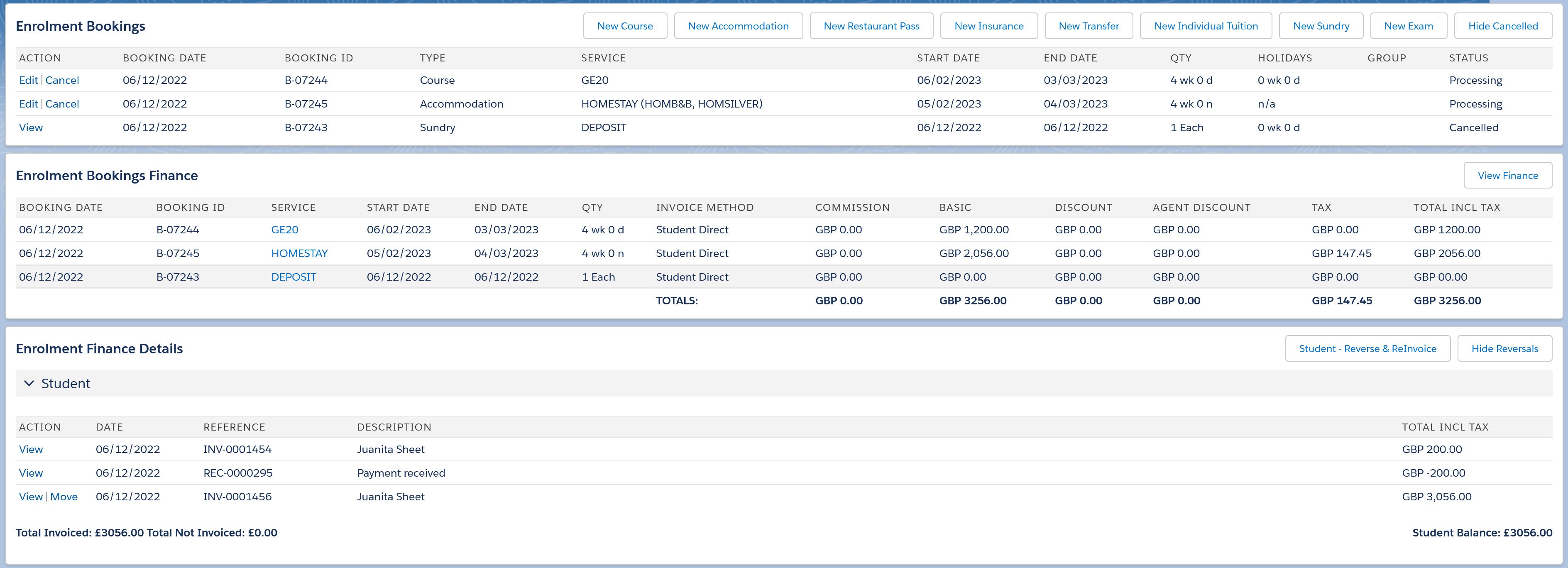
Task: Click the New Exam button
Action: click(x=1408, y=26)
